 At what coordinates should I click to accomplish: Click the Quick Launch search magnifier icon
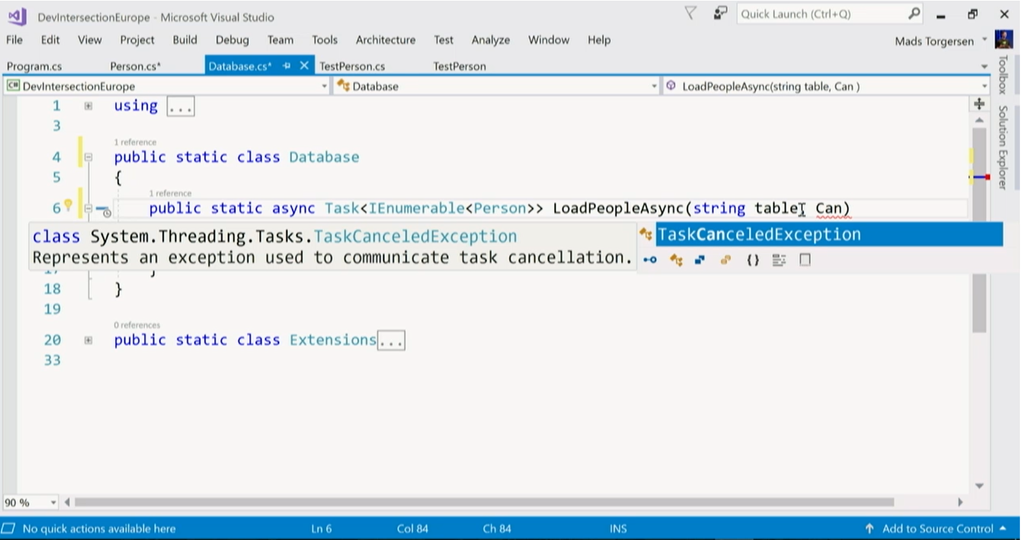(x=914, y=14)
